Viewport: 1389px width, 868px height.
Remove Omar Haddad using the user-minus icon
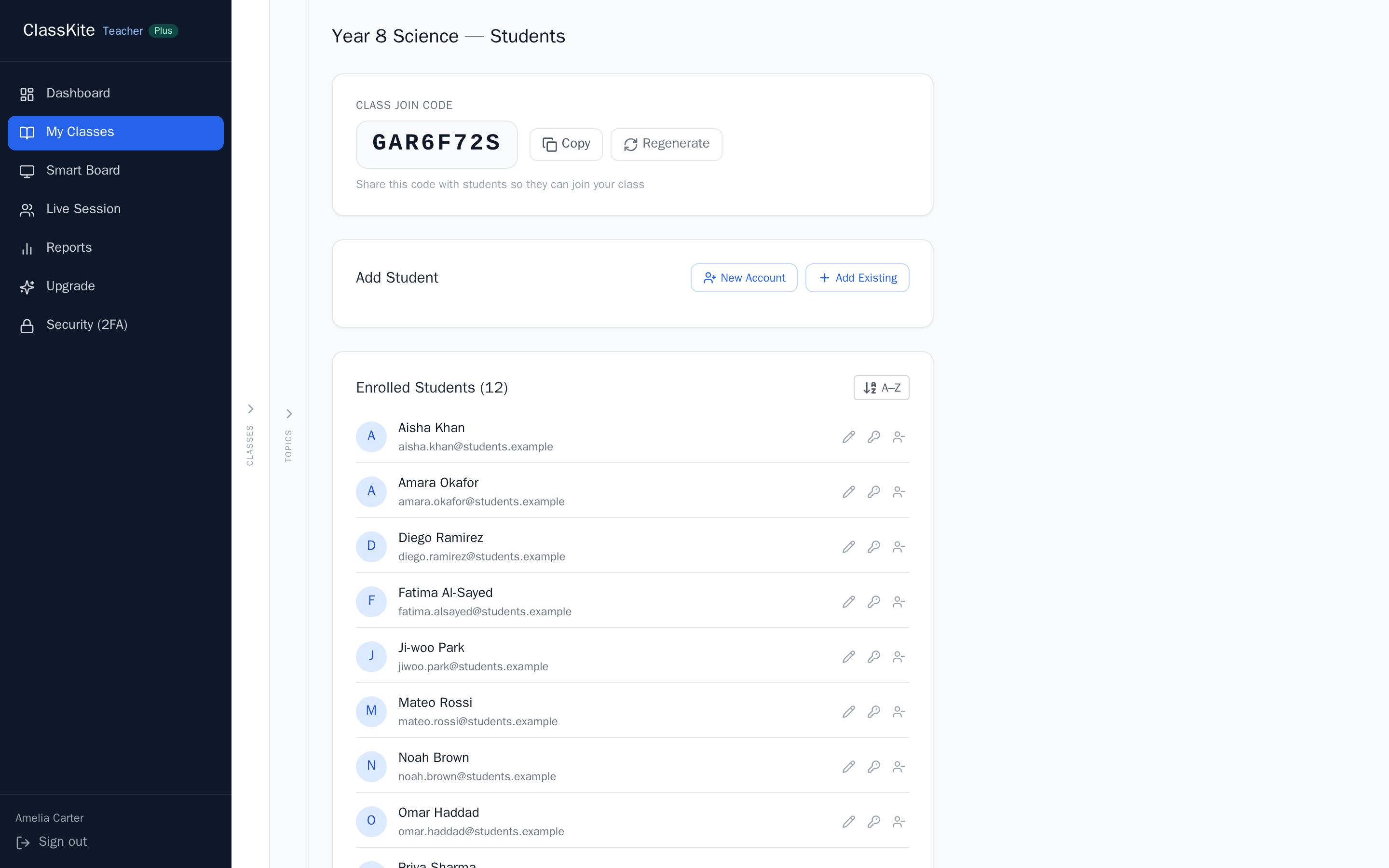(x=899, y=822)
